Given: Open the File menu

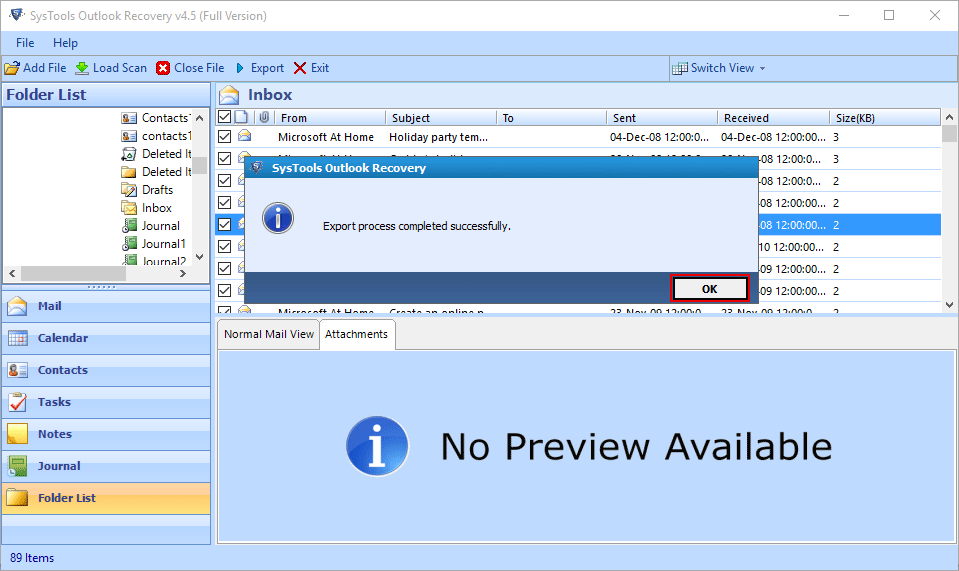Looking at the screenshot, I should pyautogui.click(x=25, y=43).
